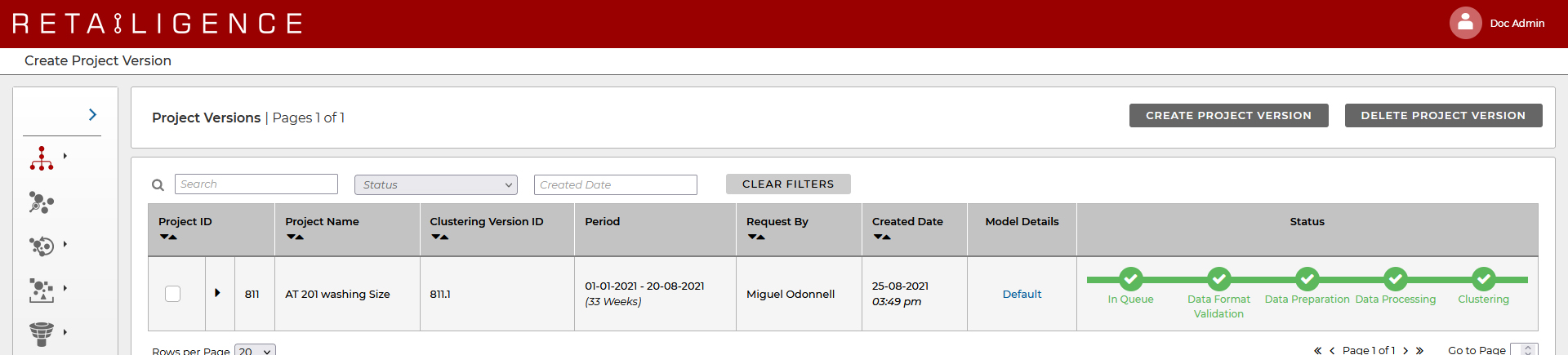Click the Data Processing status checkmark
Screen dimensions: 1568x355
click(1395, 279)
